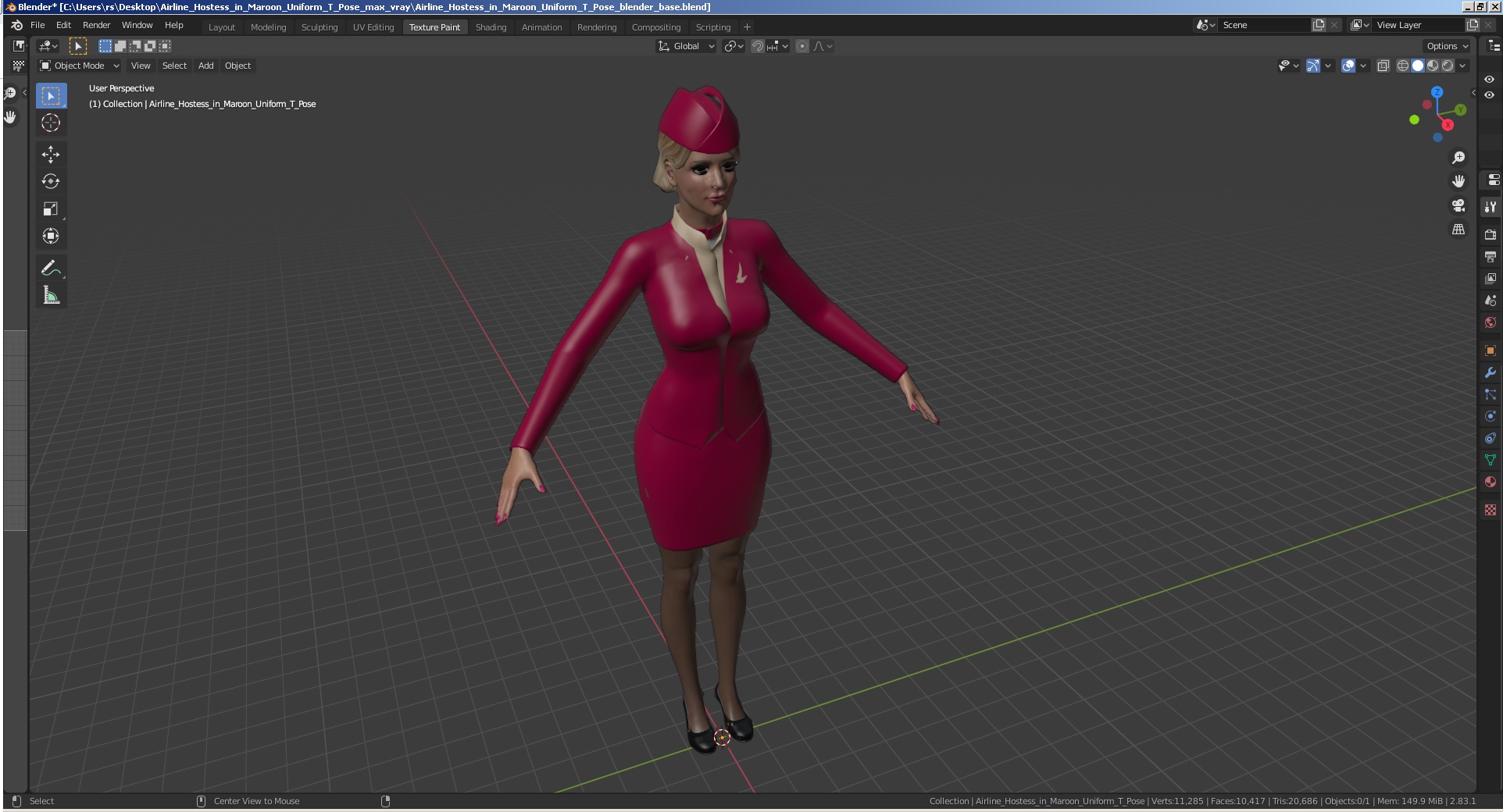Open viewport Object menu
The height and width of the screenshot is (812, 1503).
238,66
